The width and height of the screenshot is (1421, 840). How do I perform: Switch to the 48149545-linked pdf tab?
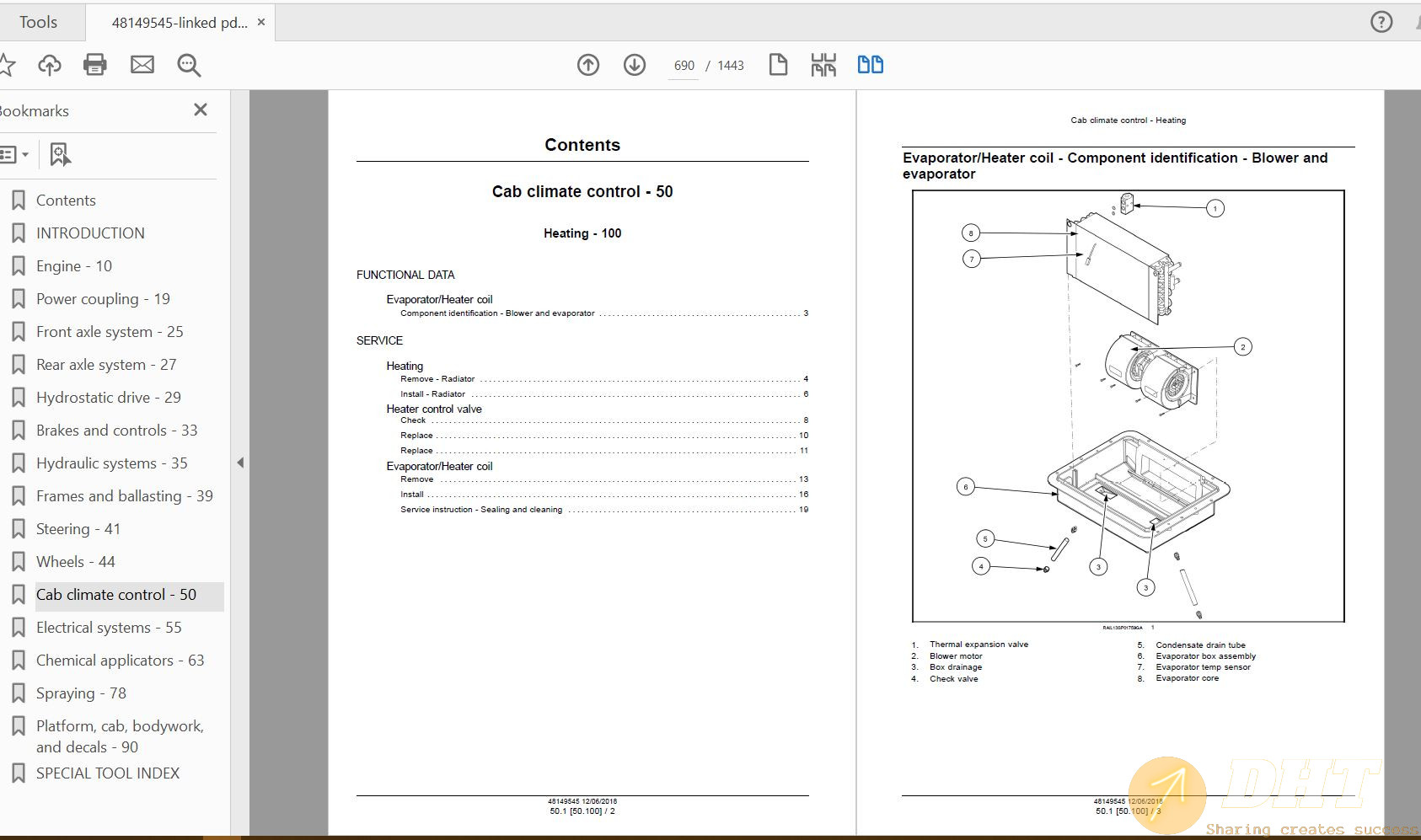pos(180,23)
